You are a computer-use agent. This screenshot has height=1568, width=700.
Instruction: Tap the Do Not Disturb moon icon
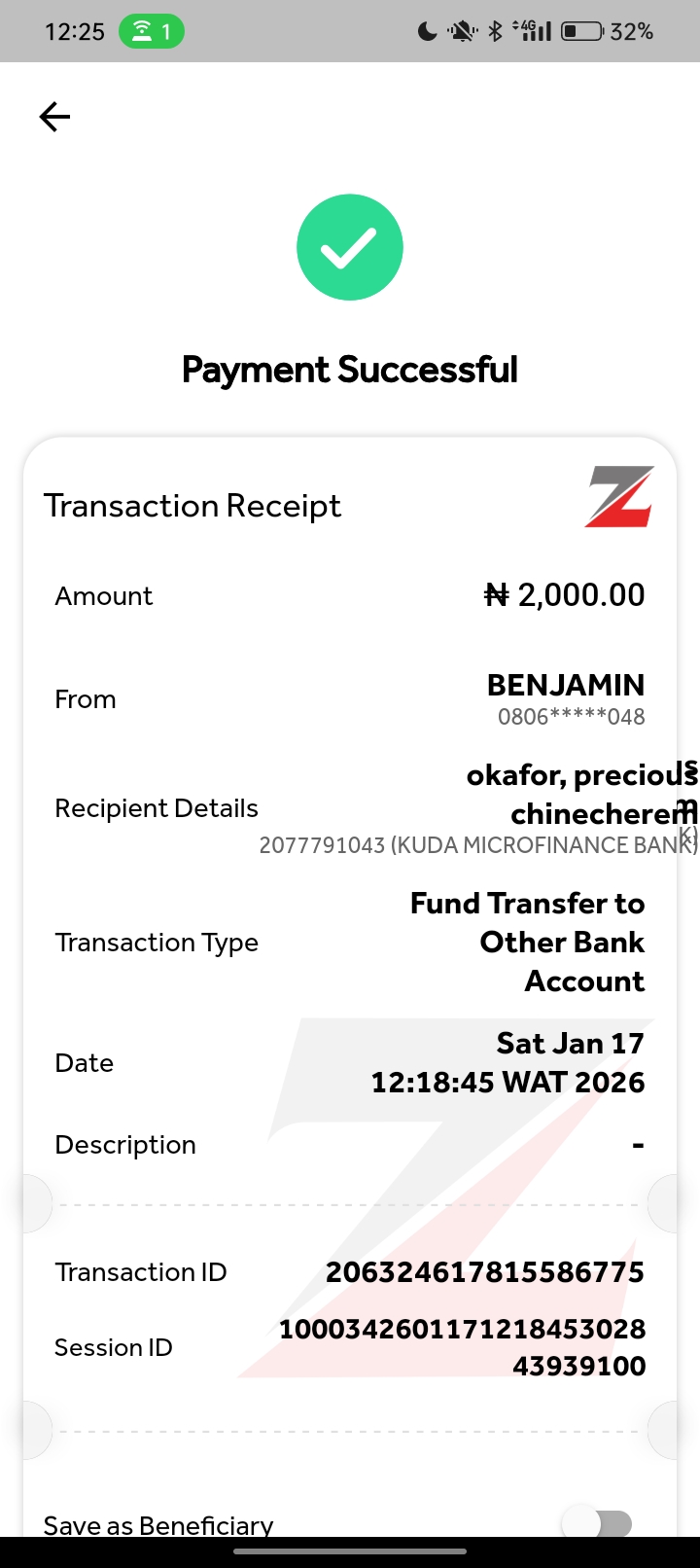[x=427, y=32]
